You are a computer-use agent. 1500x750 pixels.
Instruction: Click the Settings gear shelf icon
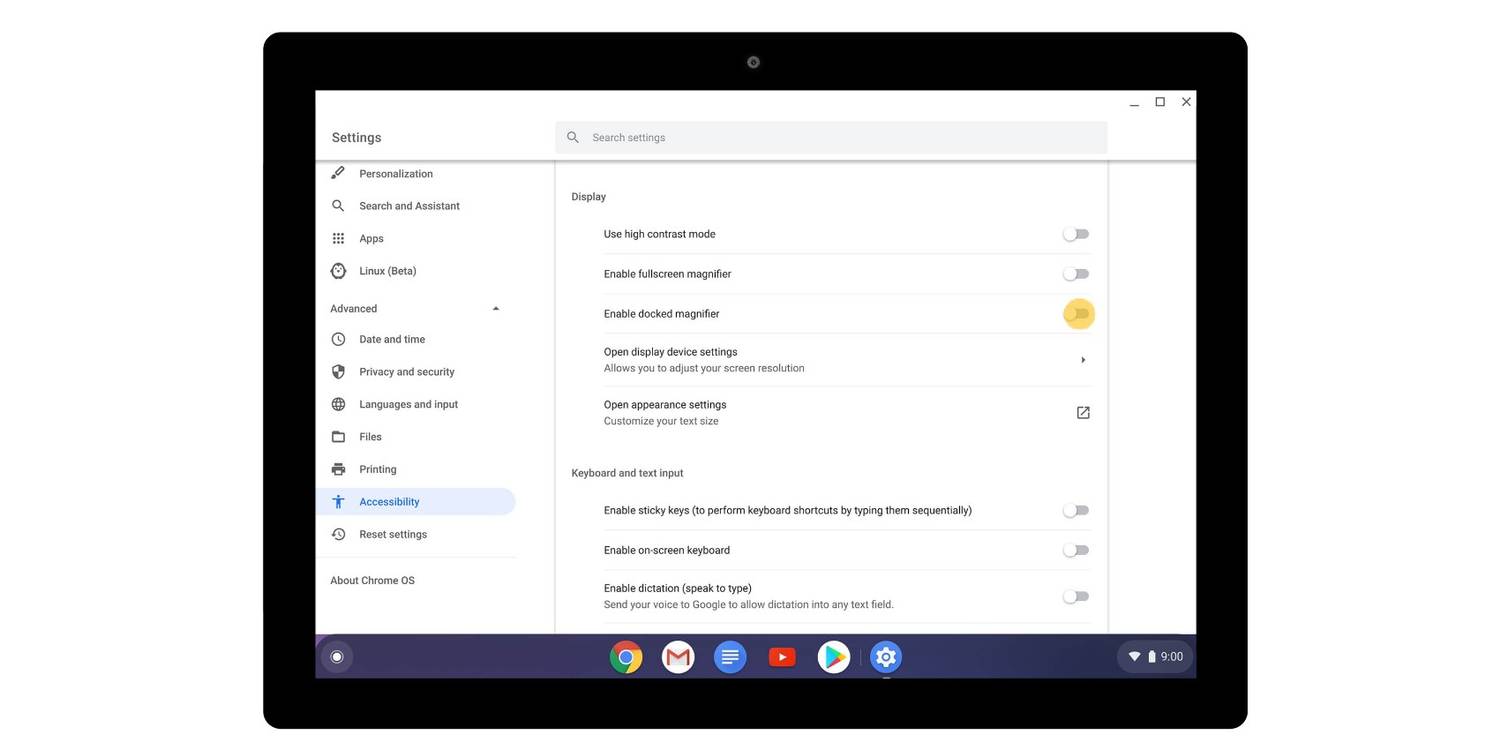point(886,657)
